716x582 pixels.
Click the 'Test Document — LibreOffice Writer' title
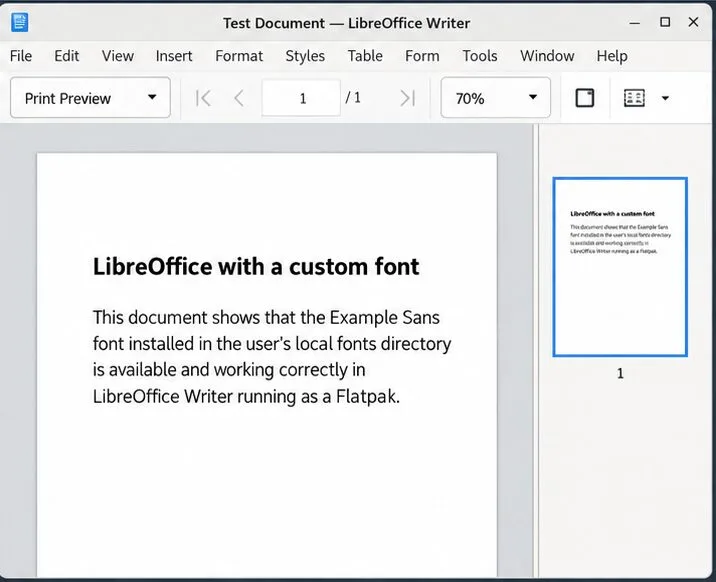coord(347,23)
